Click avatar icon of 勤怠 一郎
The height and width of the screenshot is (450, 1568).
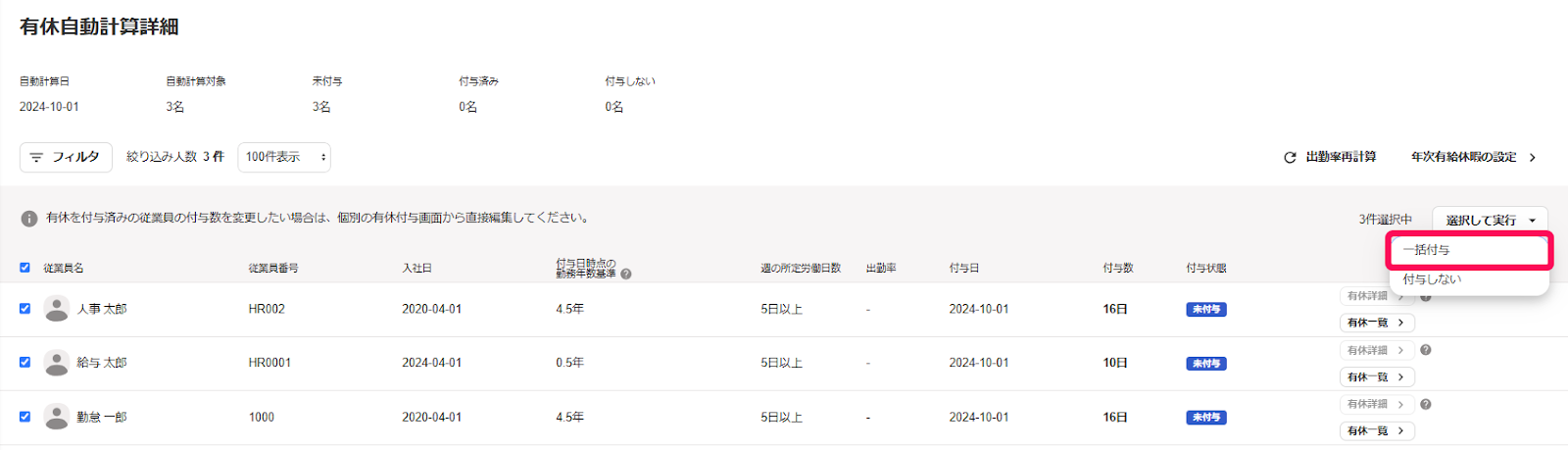[57, 417]
